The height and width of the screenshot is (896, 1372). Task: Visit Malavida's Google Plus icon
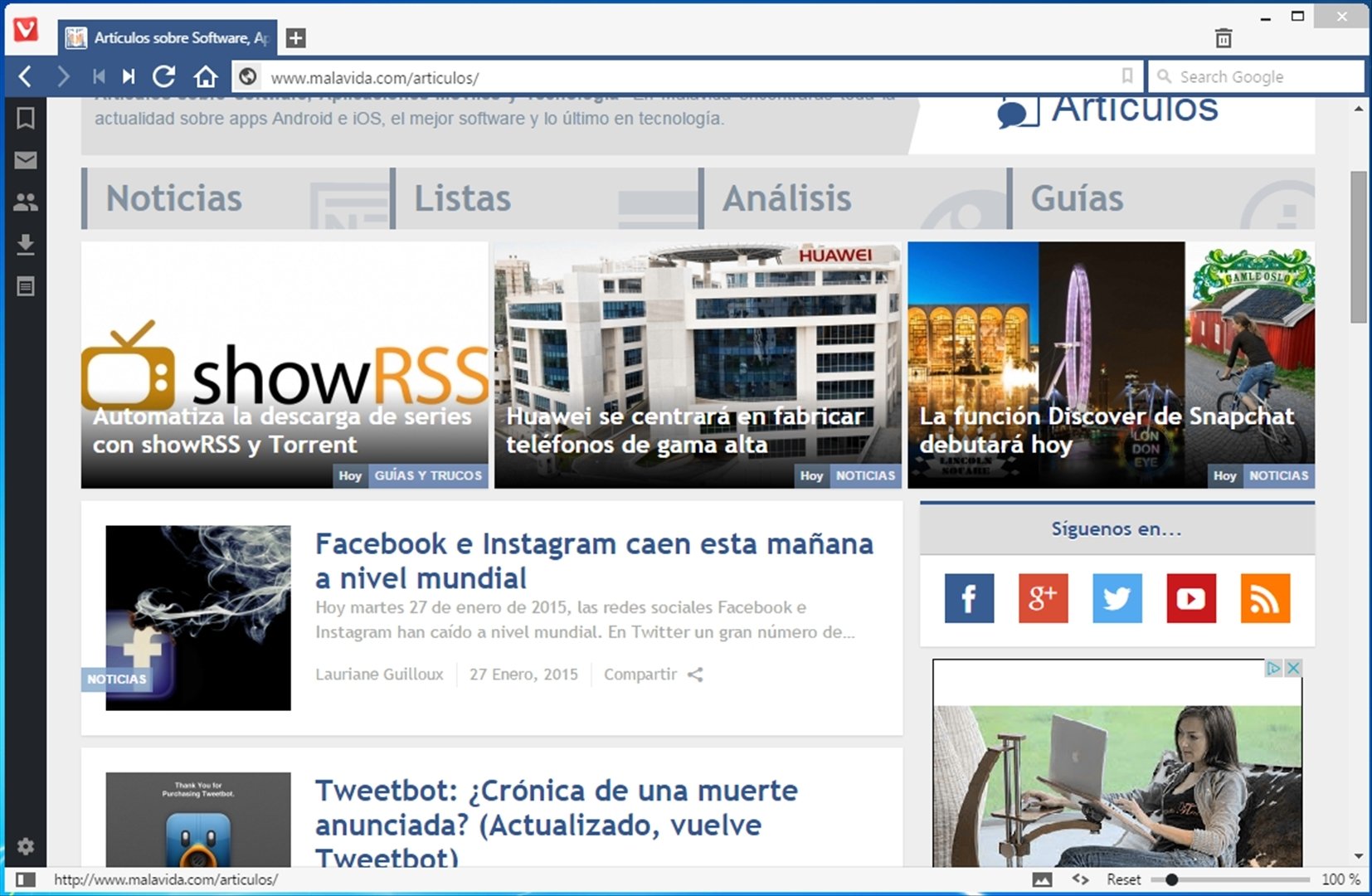point(1043,598)
